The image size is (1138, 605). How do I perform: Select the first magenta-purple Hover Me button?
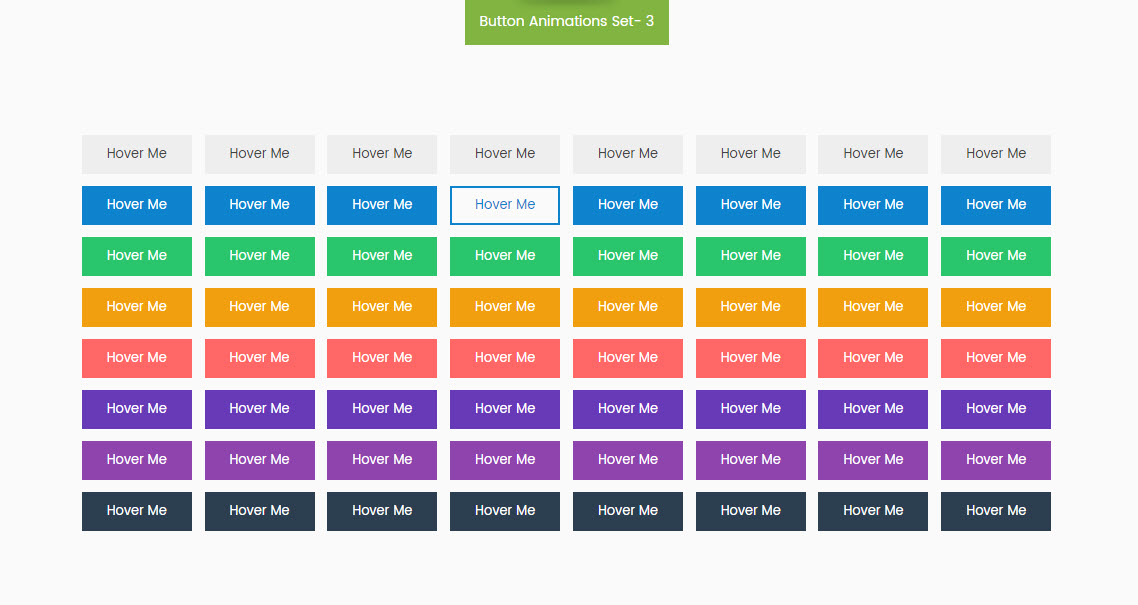(137, 460)
